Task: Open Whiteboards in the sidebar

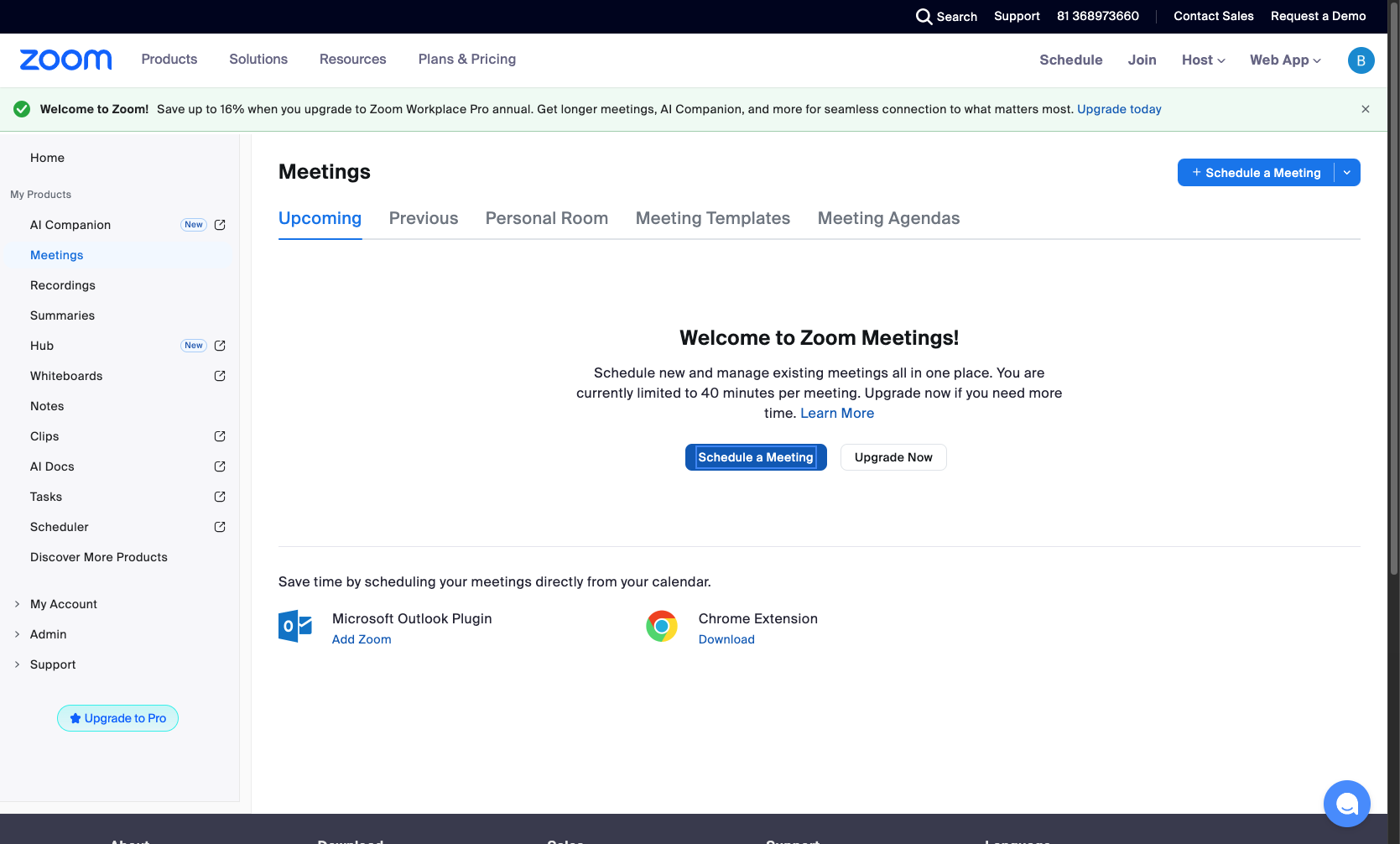Action: (x=66, y=376)
